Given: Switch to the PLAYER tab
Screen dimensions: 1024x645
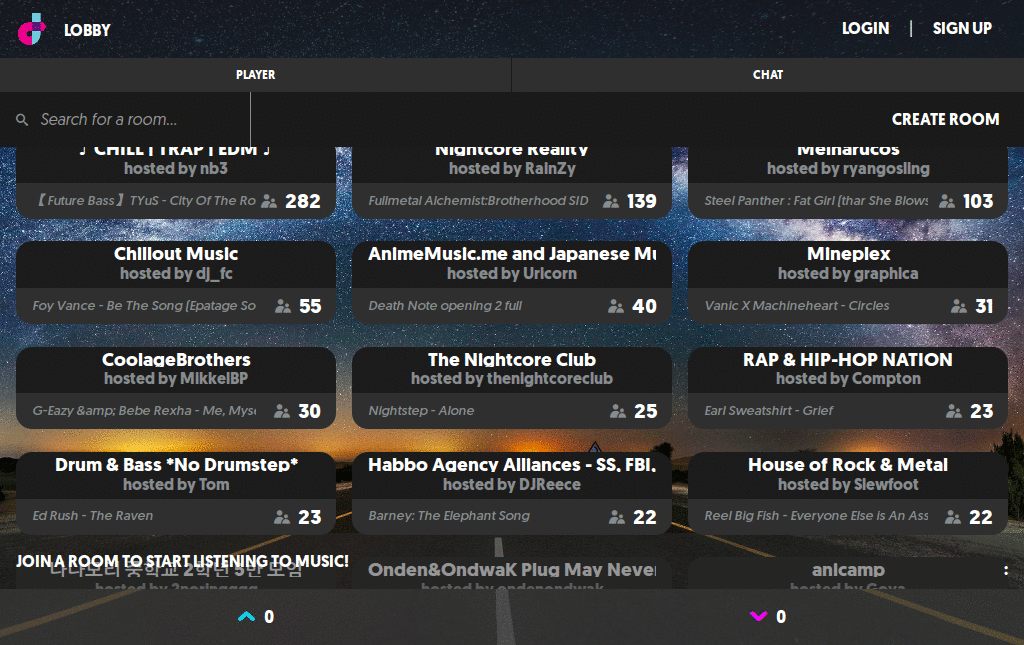Looking at the screenshot, I should tap(255, 75).
